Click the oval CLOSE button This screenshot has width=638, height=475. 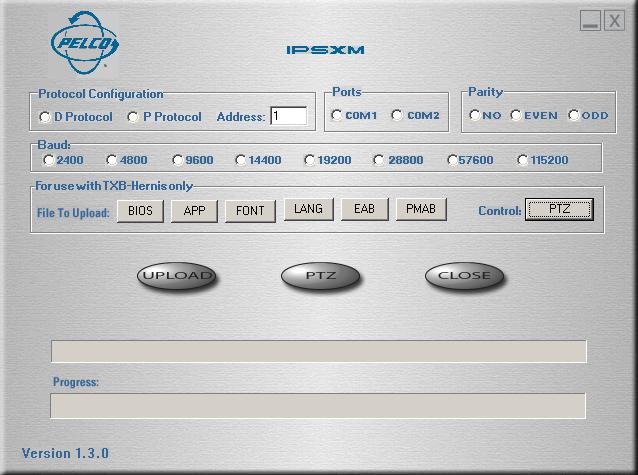[464, 276]
